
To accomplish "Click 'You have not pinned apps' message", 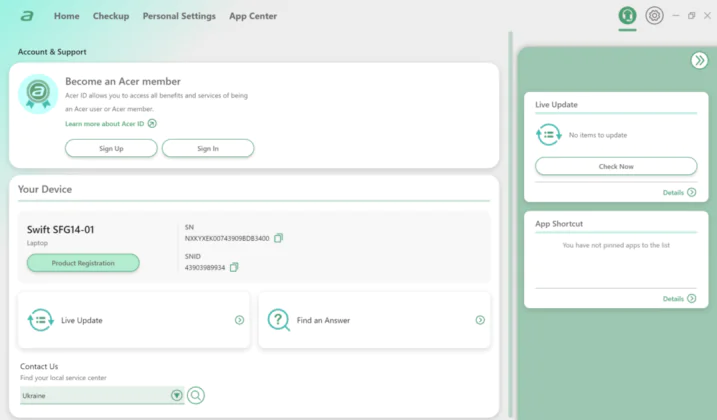I will pyautogui.click(x=616, y=245).
